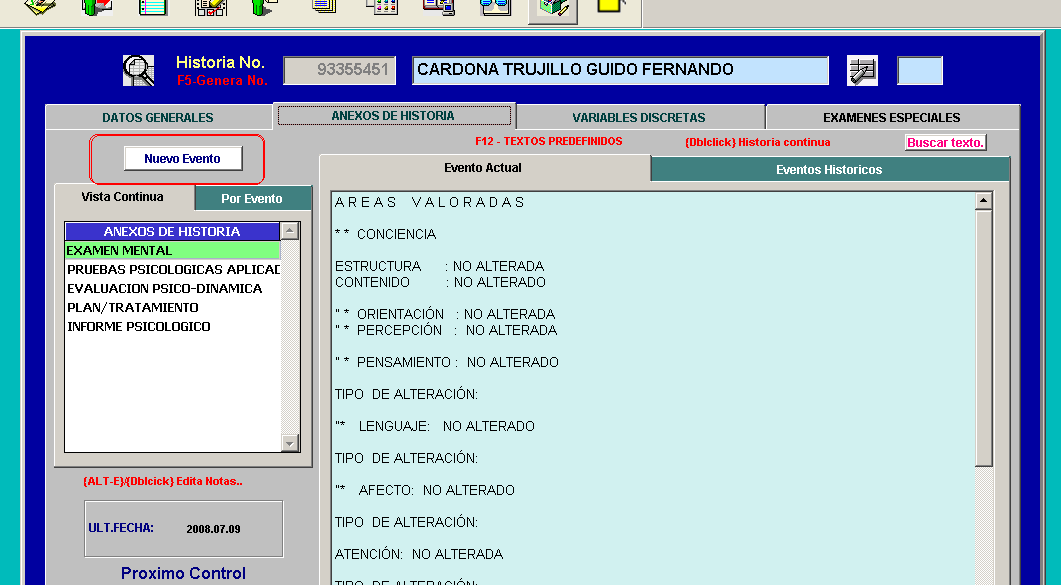The image size is (1061, 585).
Task: Select the Evento Actual tab
Action: [x=483, y=168]
